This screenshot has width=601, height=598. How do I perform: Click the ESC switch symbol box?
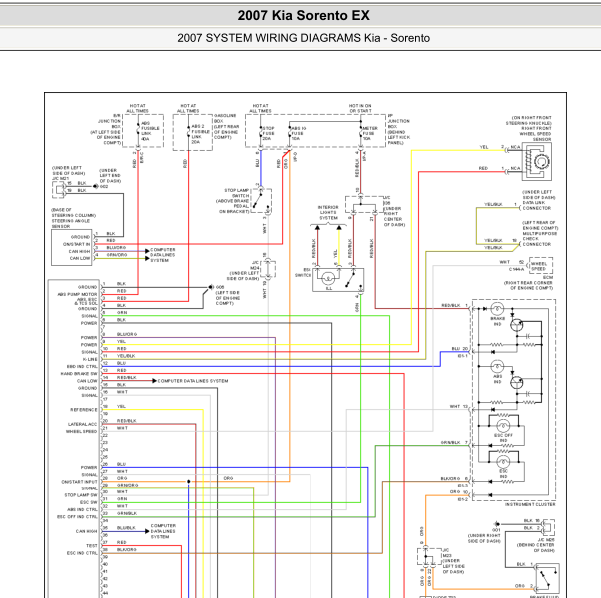pos(338,279)
